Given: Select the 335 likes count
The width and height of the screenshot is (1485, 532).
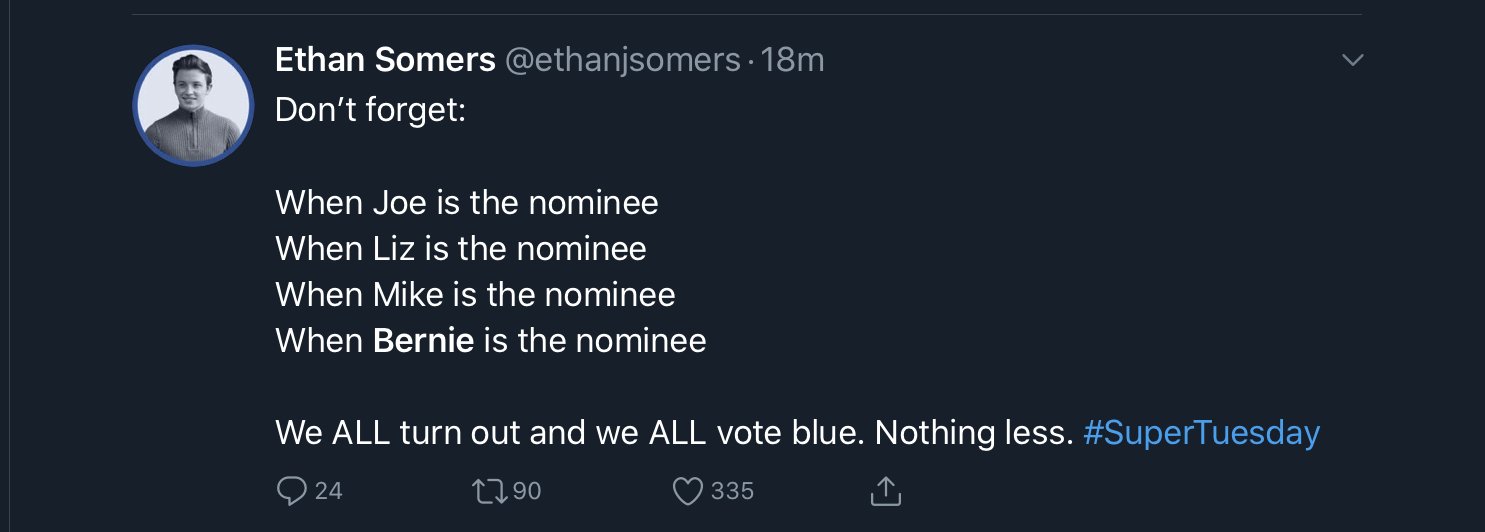Looking at the screenshot, I should (x=732, y=491).
